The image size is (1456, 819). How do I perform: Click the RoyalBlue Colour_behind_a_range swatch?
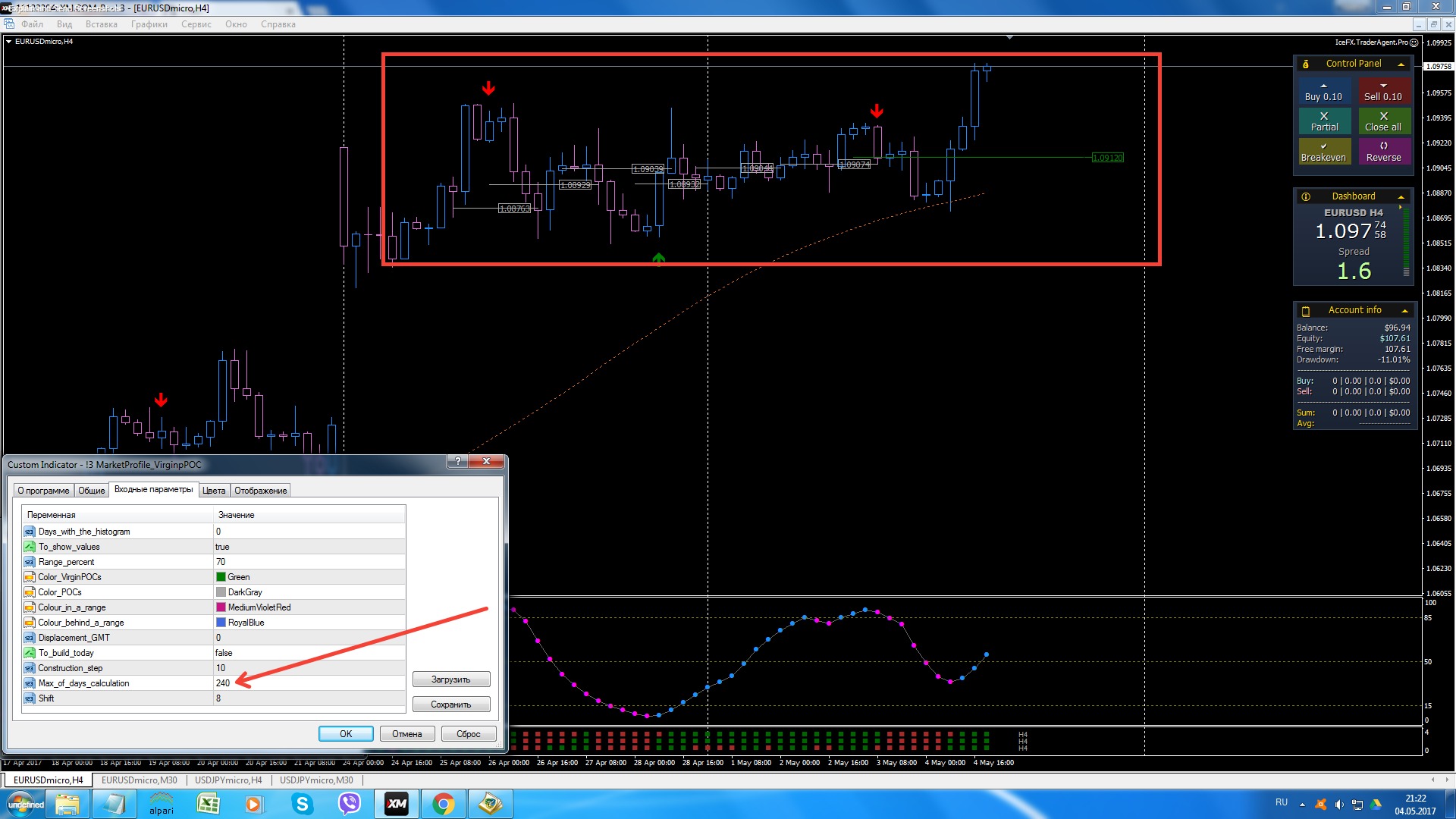[x=221, y=623]
